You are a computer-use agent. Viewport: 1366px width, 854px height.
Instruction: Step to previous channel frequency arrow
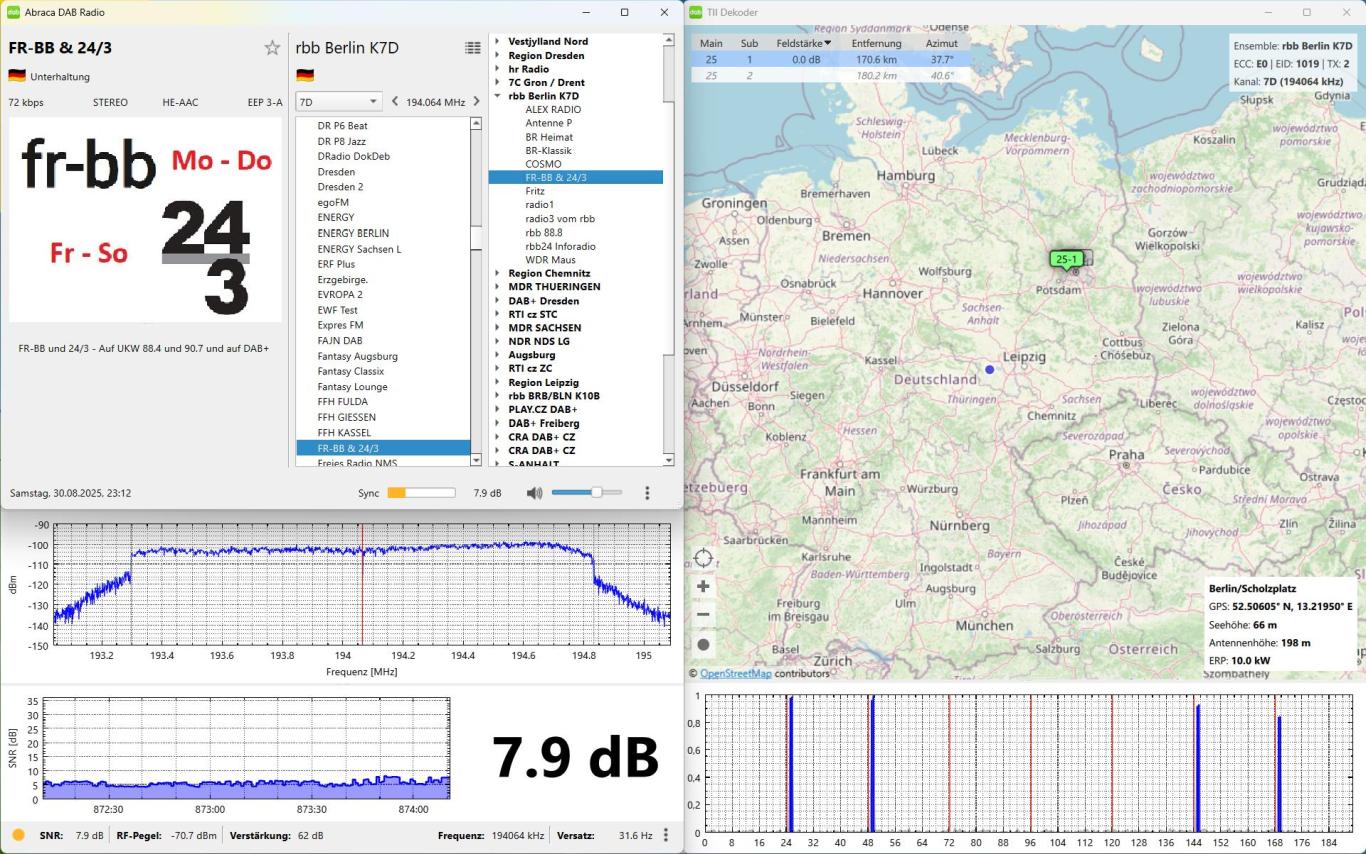(395, 102)
